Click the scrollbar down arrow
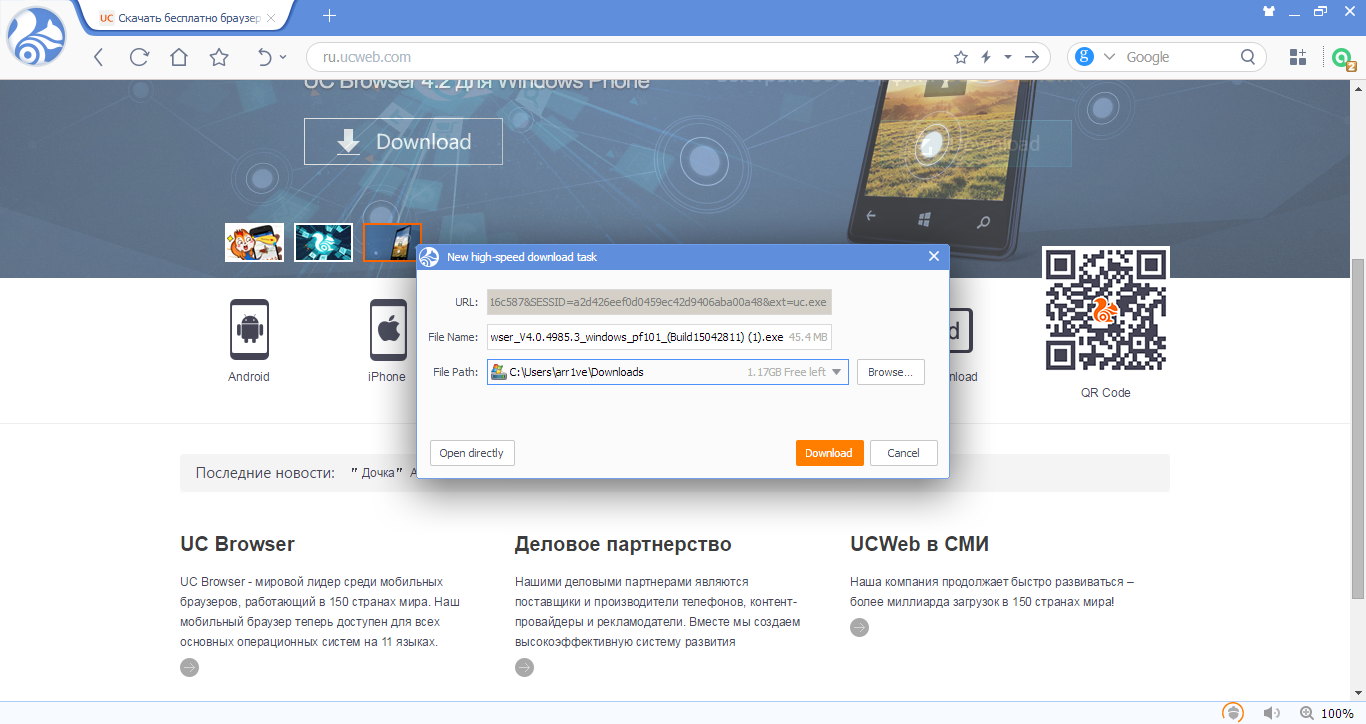Viewport: 1366px width, 724px height. click(1358, 692)
